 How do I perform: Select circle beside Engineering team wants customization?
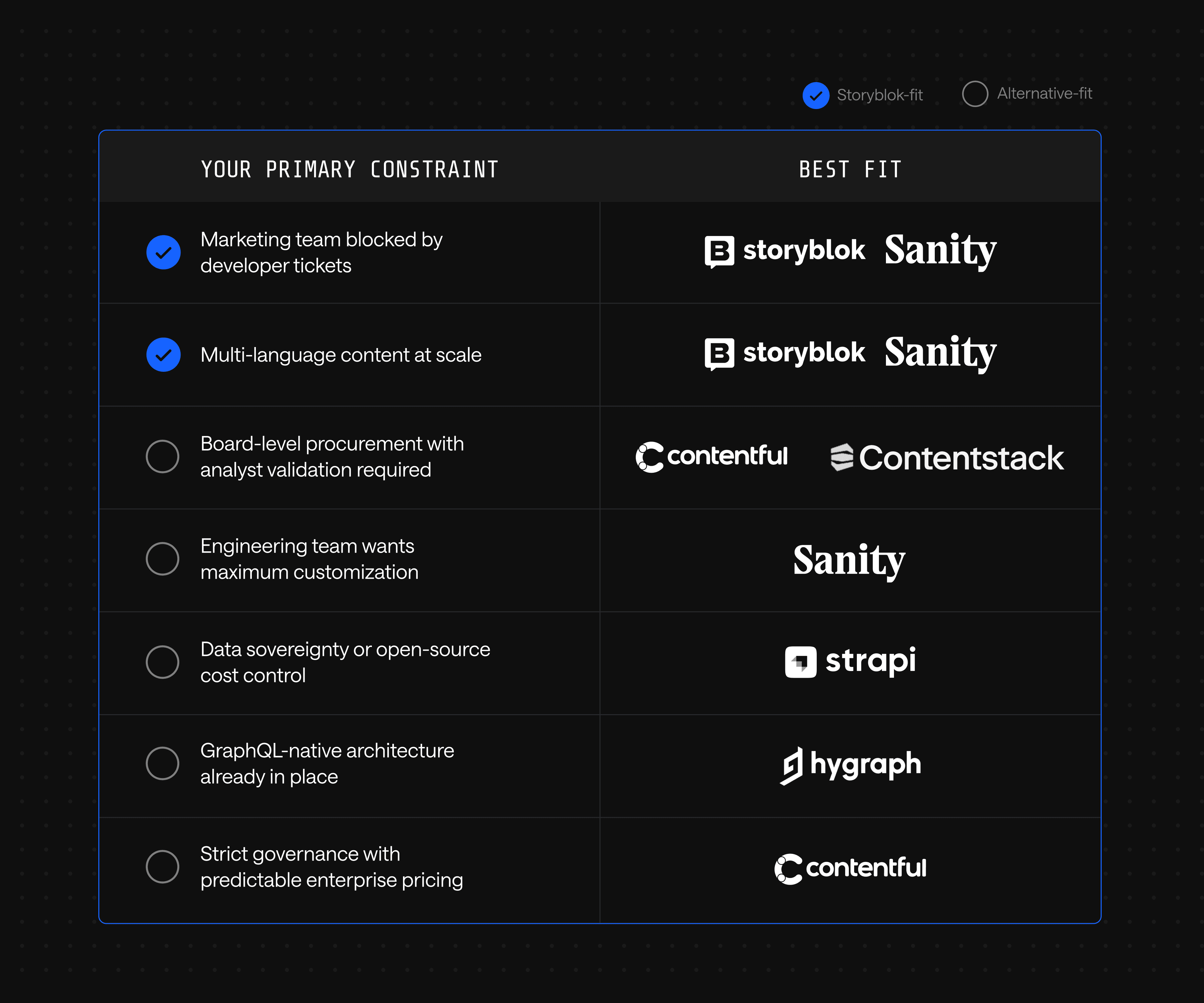point(163,559)
